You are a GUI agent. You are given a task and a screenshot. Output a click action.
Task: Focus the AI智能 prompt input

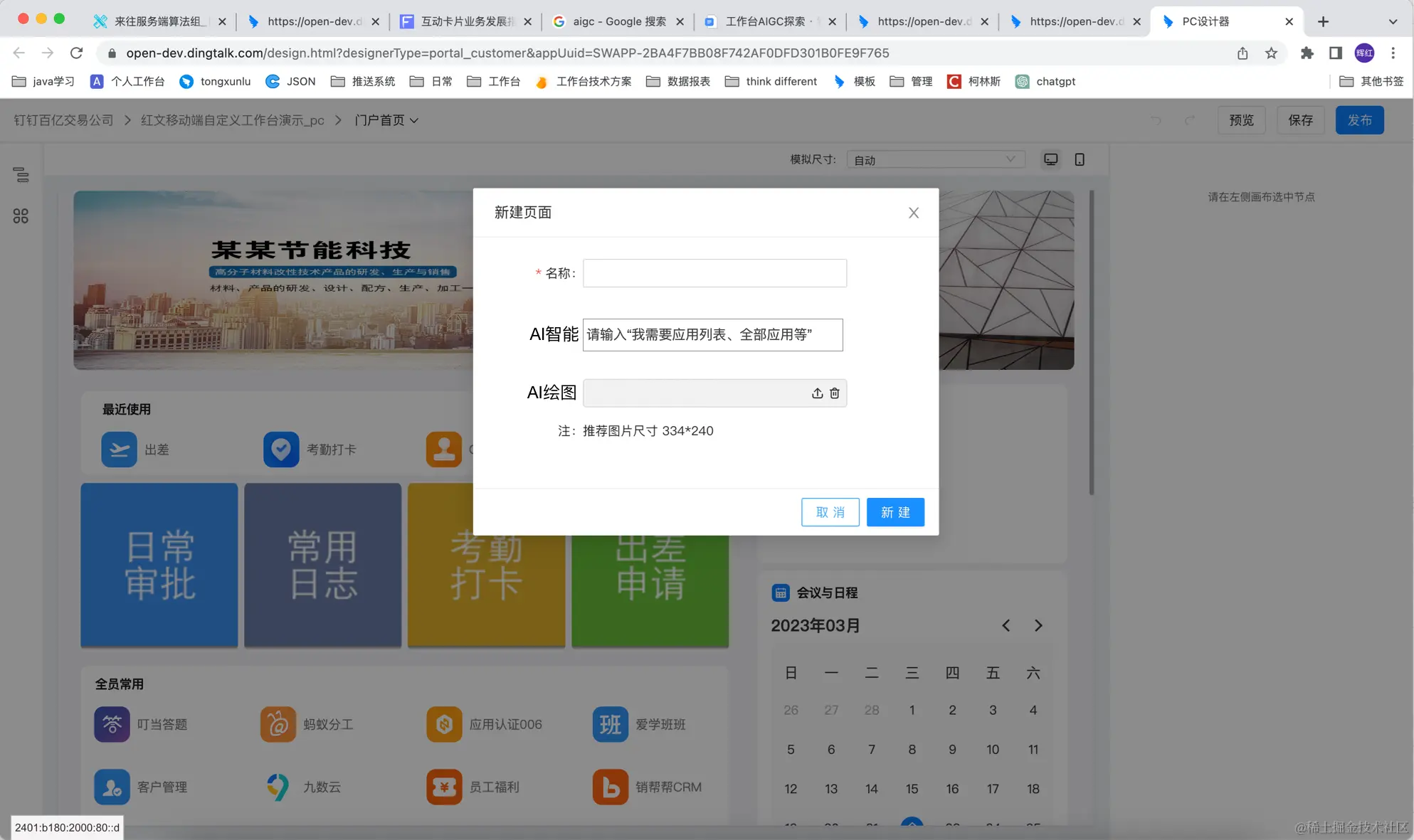(x=712, y=335)
